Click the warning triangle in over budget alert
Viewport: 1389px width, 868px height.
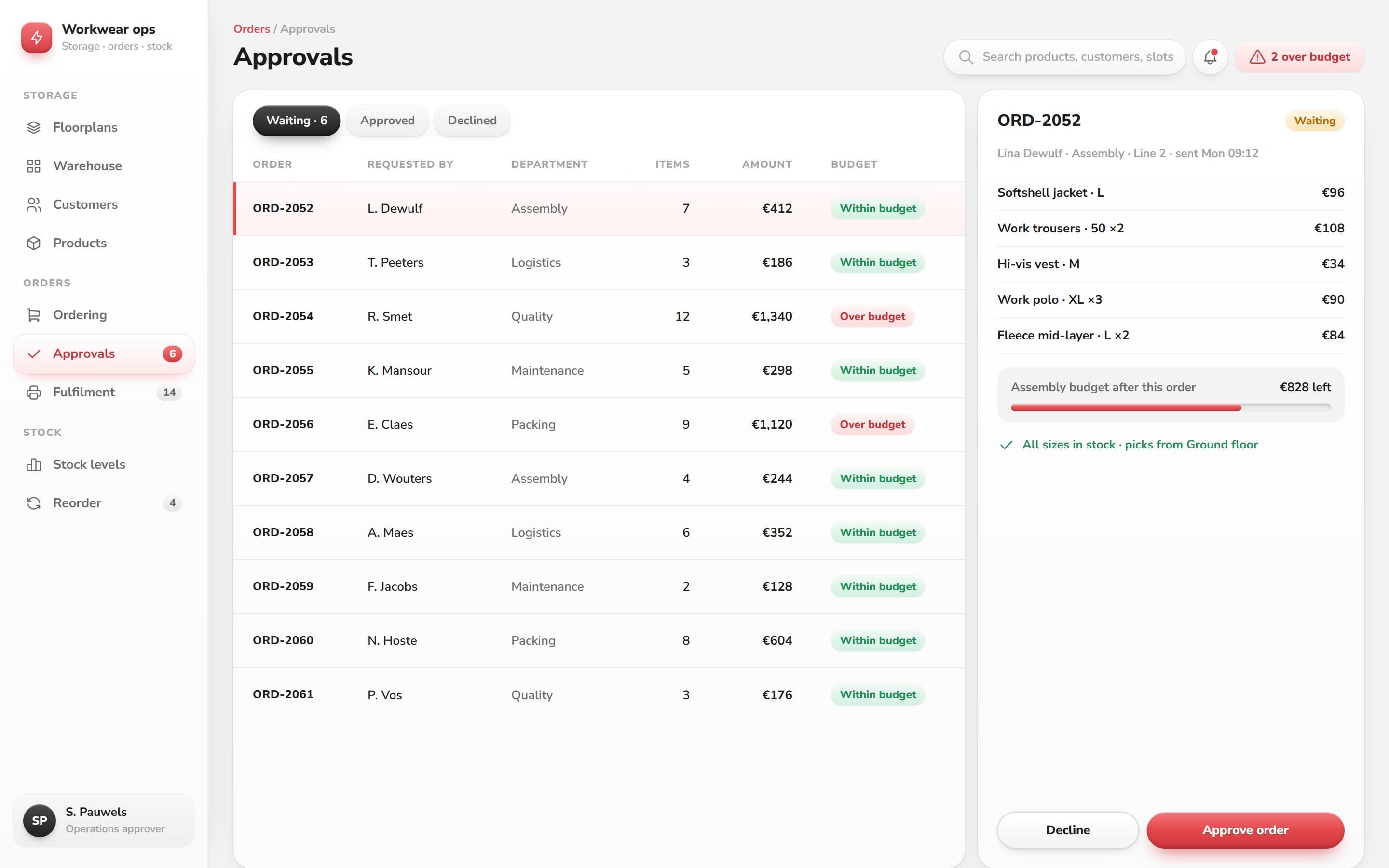point(1257,57)
